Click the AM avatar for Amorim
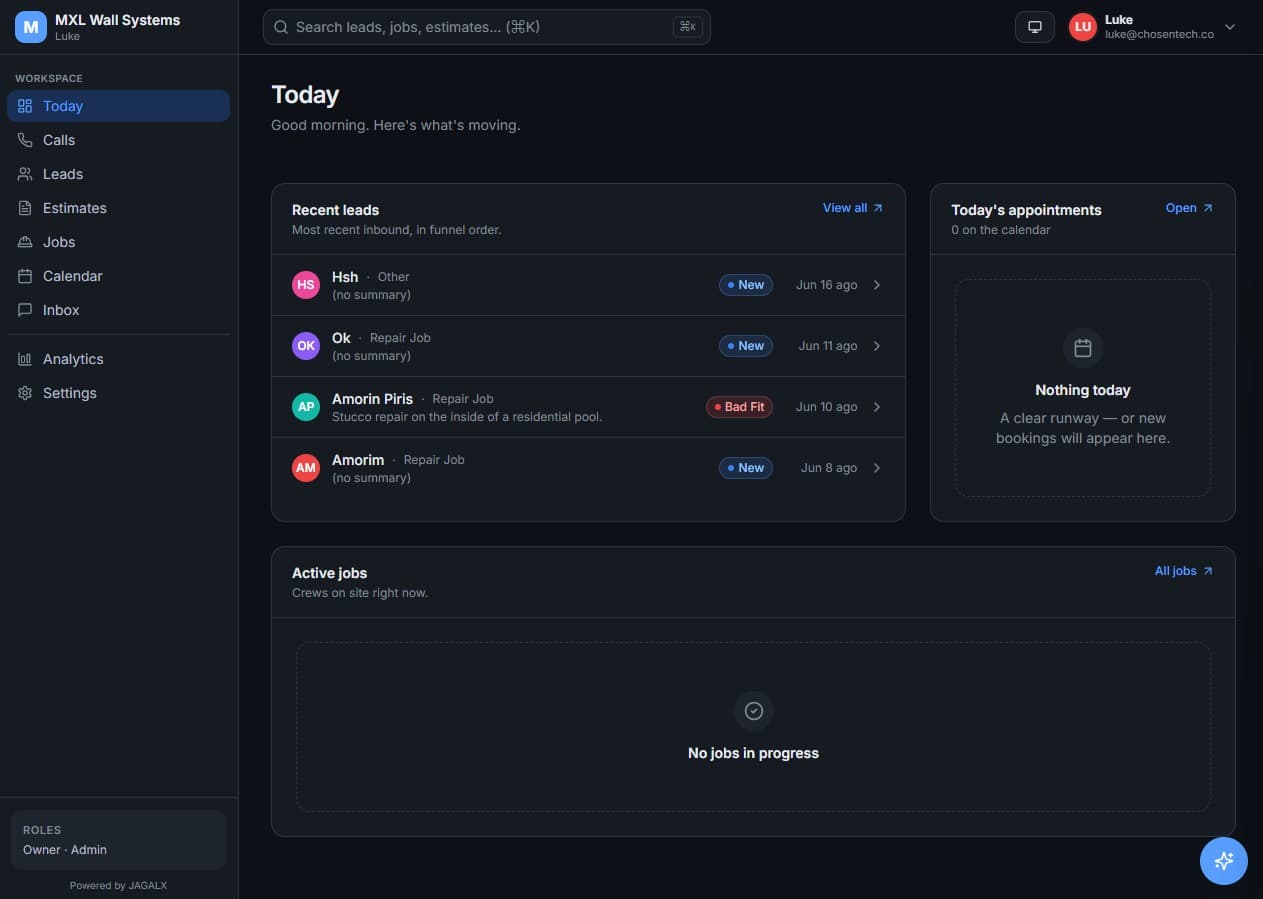 [x=306, y=468]
